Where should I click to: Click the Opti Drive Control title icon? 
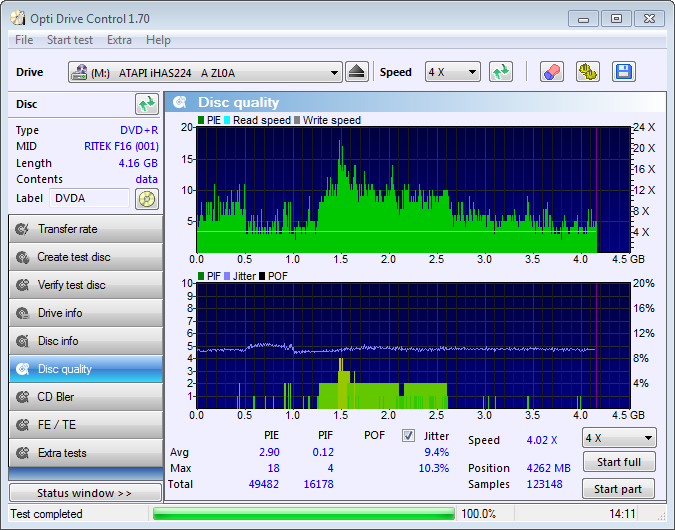[18, 19]
